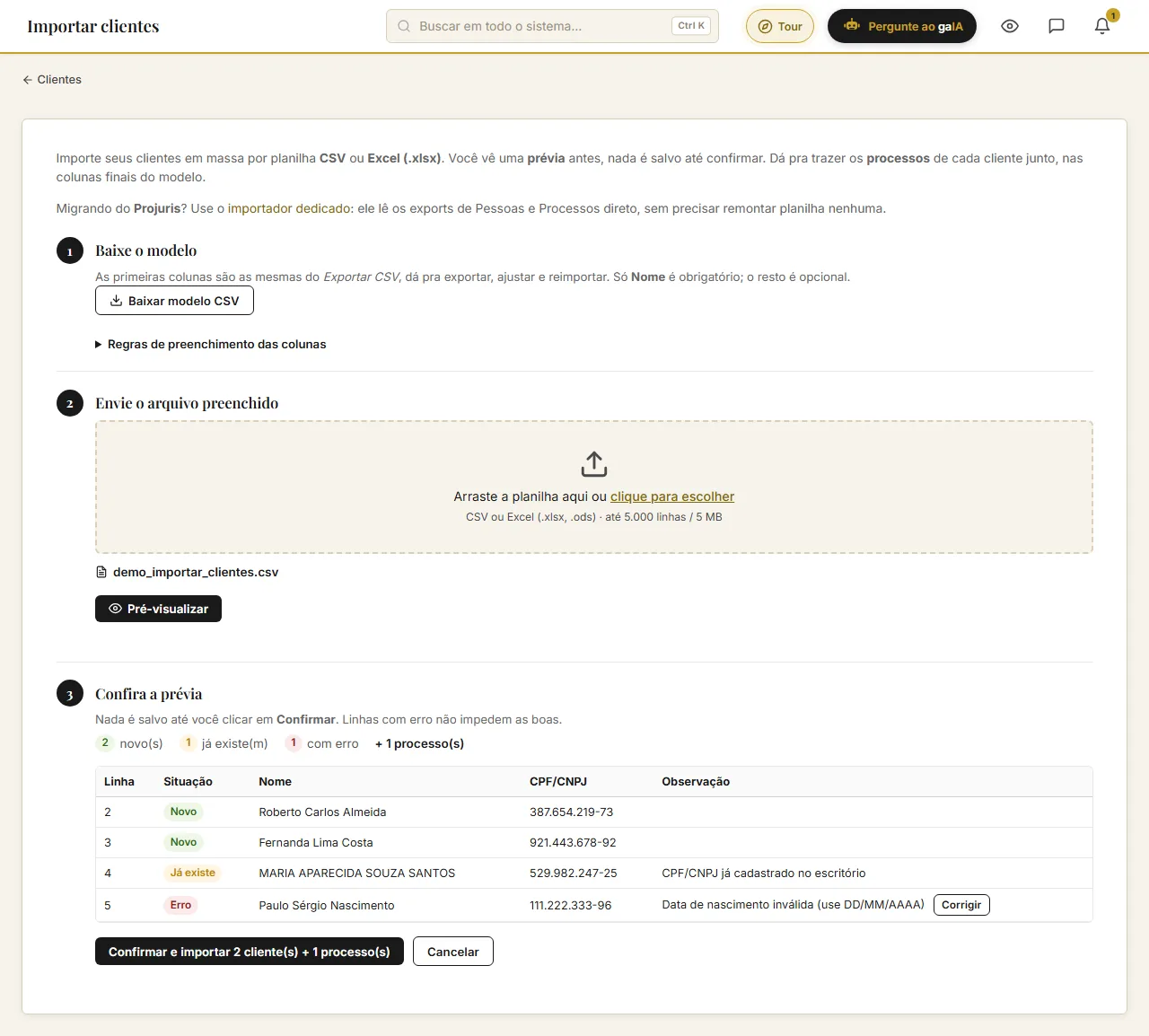Click the upload arrow icon in dropzone
This screenshot has height=1036, width=1149.
coord(594,464)
